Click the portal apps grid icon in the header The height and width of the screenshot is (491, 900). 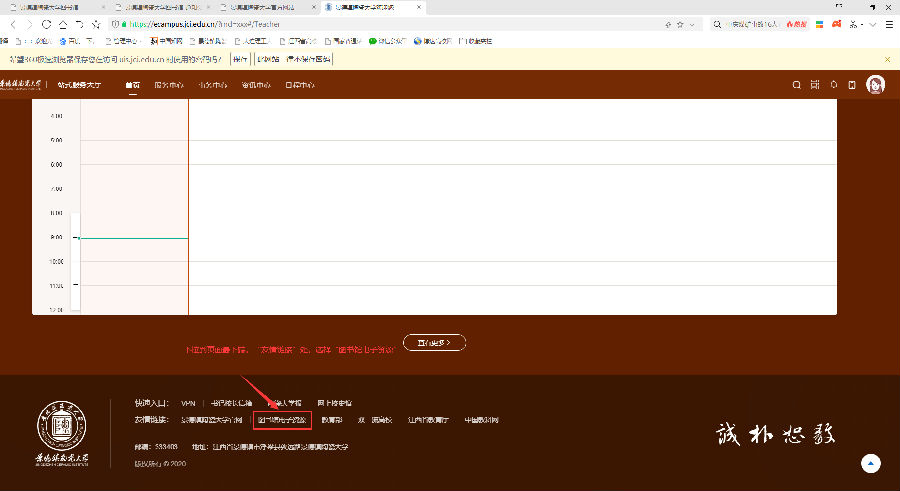(815, 84)
